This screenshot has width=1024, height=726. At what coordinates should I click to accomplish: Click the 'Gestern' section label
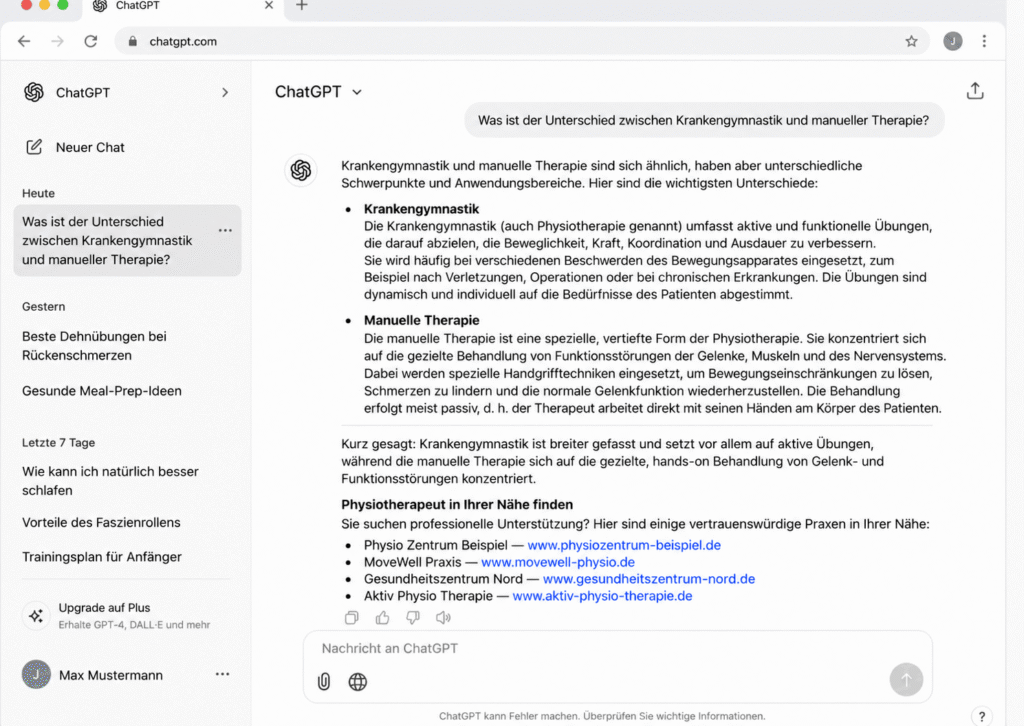pyautogui.click(x=43, y=306)
